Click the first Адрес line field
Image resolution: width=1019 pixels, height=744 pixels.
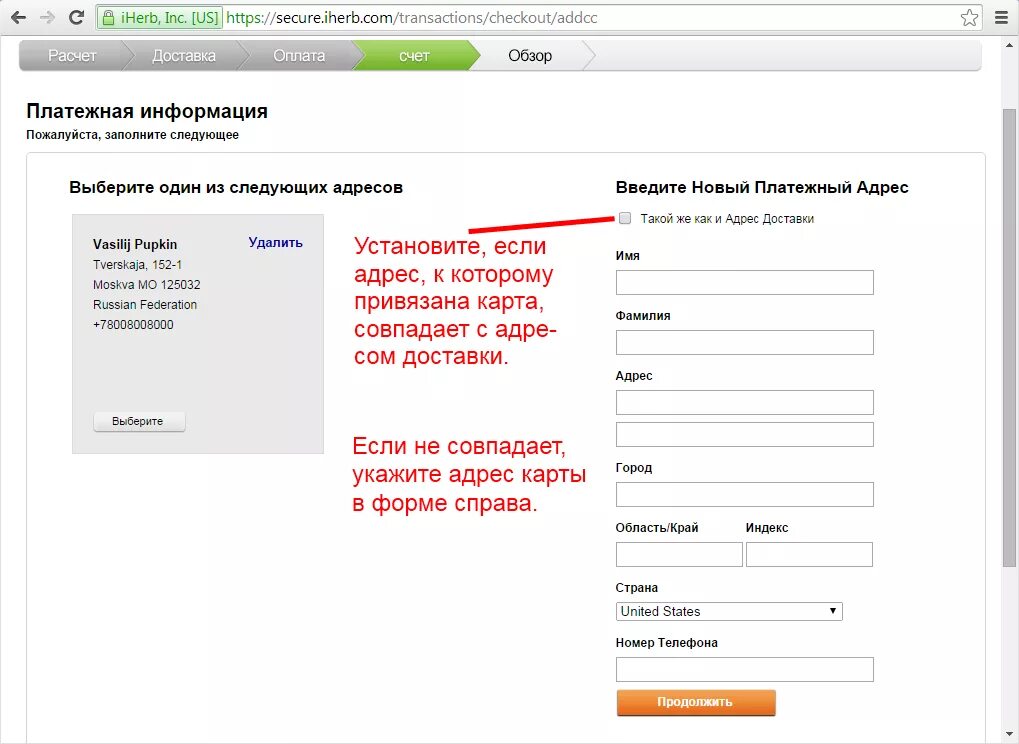click(x=745, y=402)
